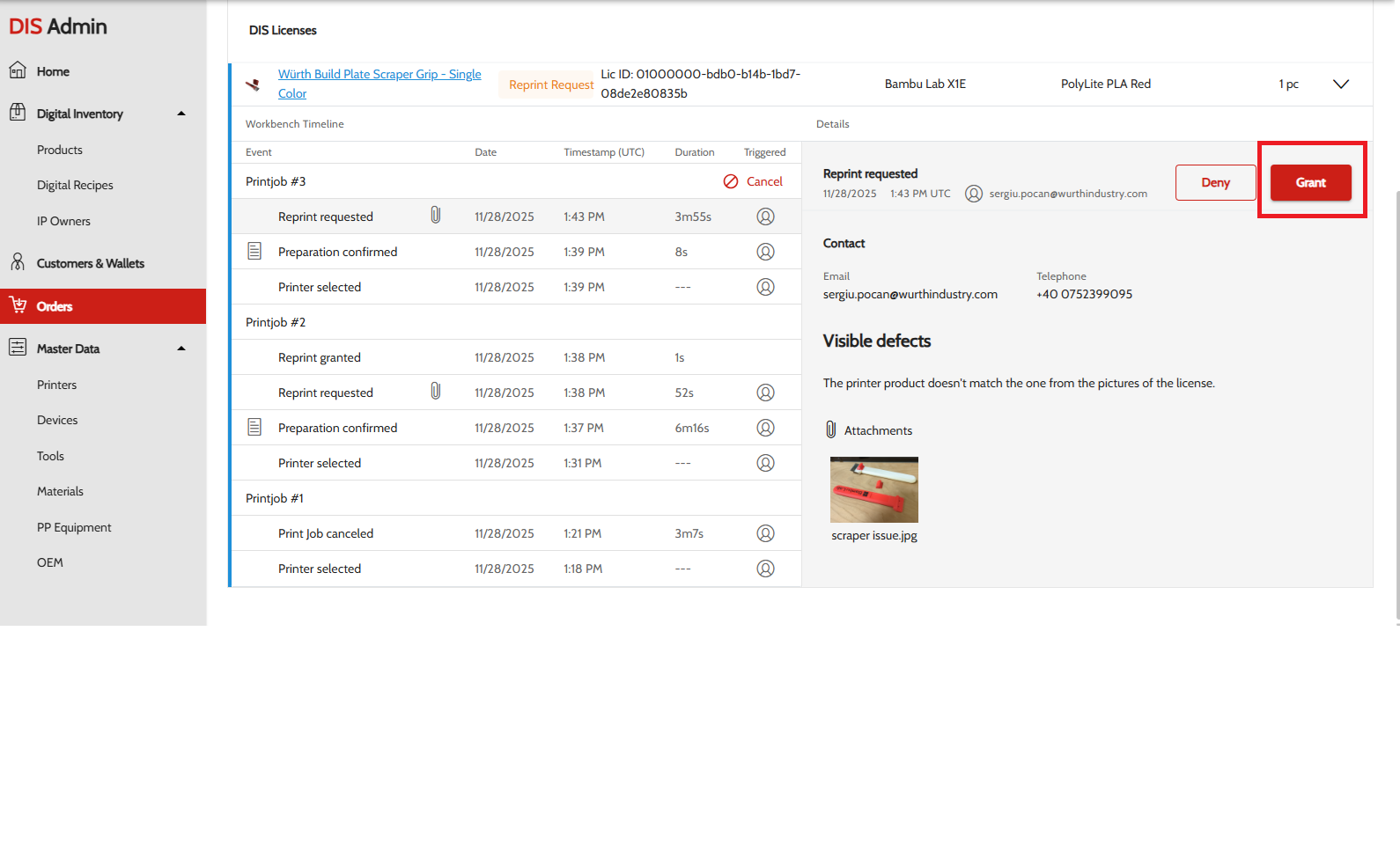Open document icon for Printjob #2 Preparation confirmed
The image size is (1400, 844).
254,428
